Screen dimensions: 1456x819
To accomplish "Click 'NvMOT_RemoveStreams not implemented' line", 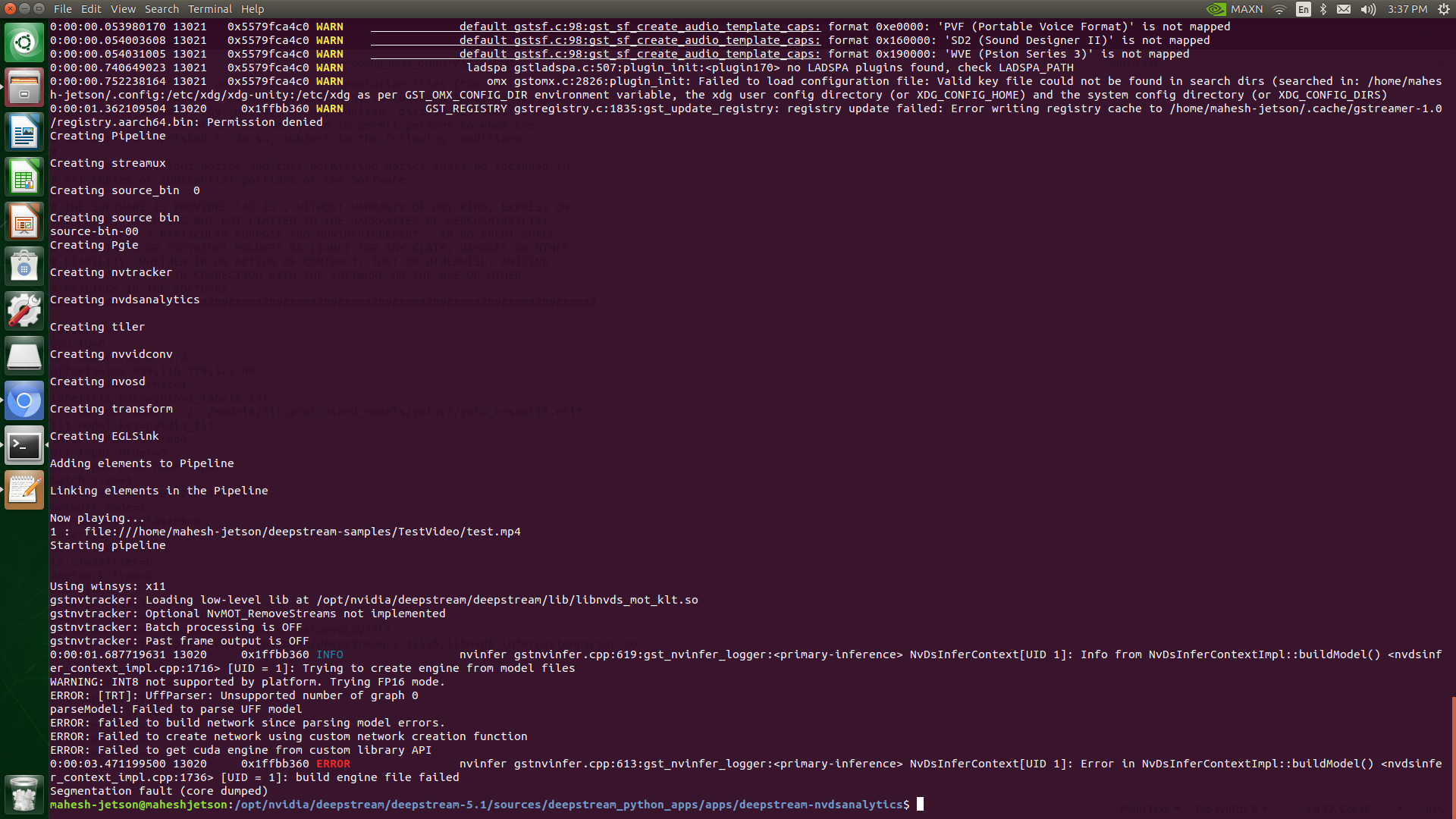I will coord(248,613).
